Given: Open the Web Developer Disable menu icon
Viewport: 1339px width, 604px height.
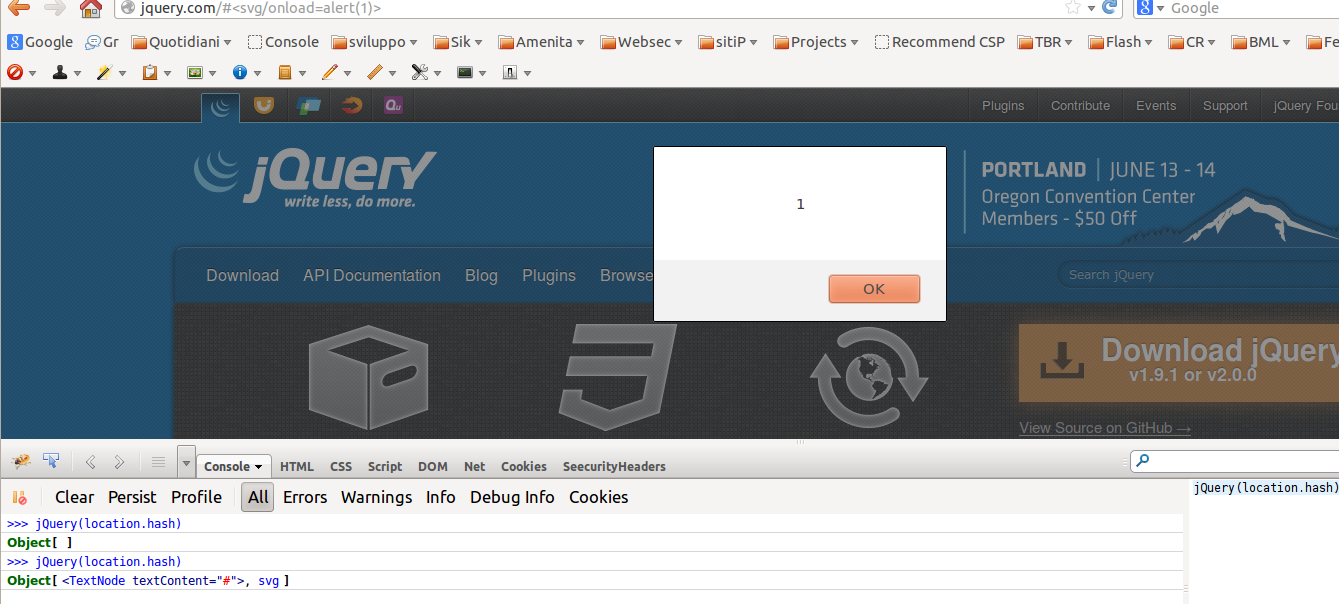Looking at the screenshot, I should click(15, 72).
